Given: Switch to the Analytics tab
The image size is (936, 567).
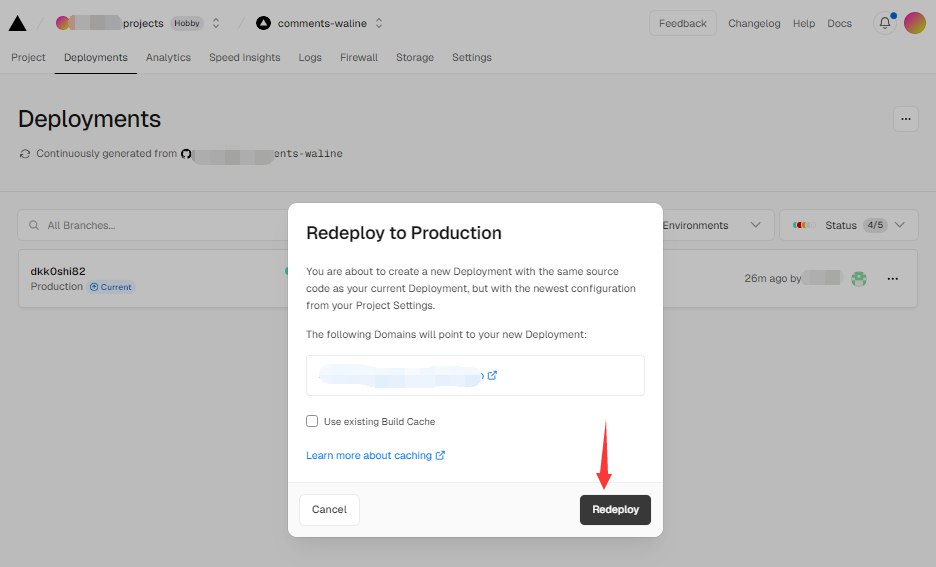Looking at the screenshot, I should point(168,58).
